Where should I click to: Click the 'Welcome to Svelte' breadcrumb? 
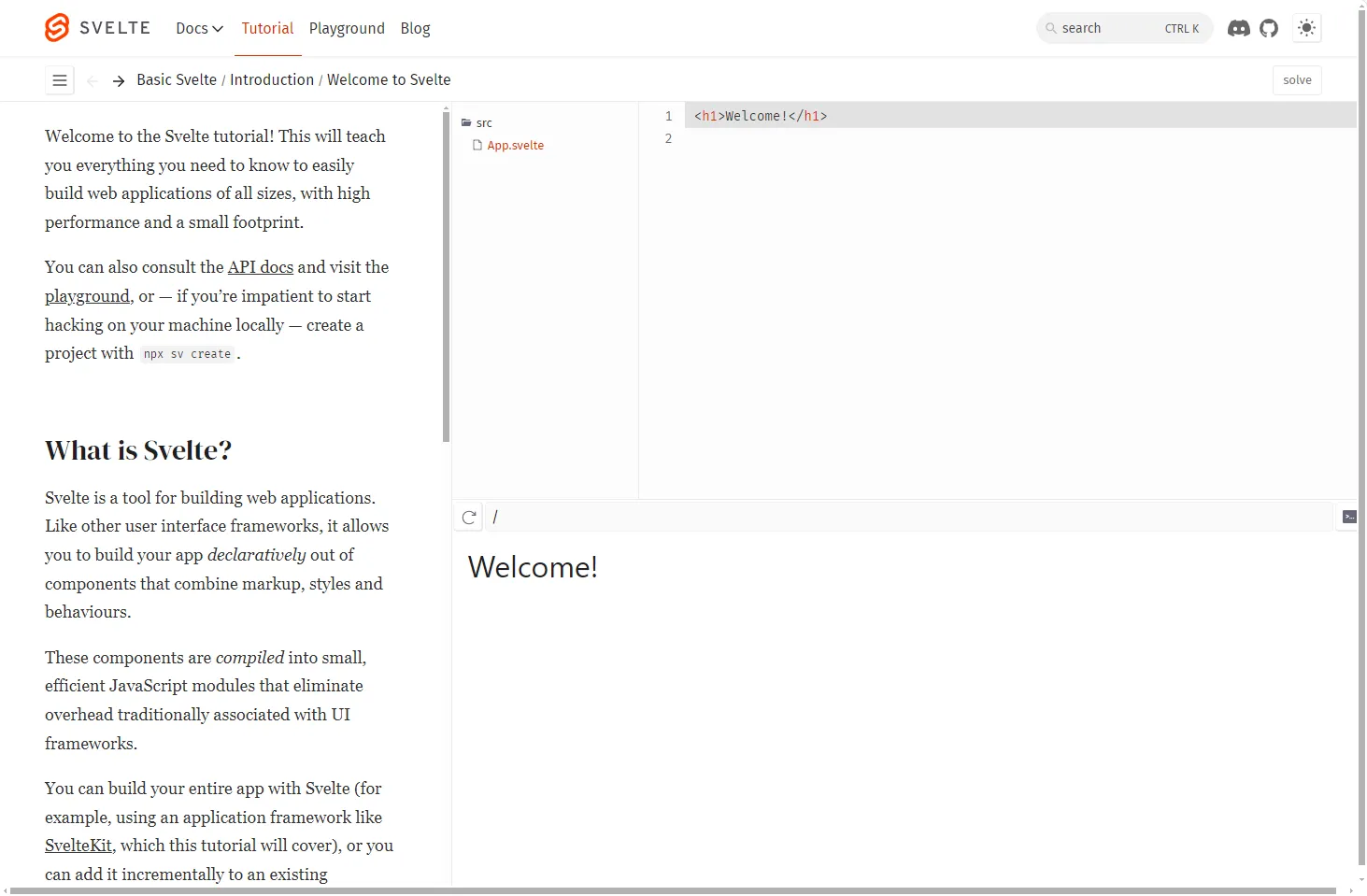(389, 80)
